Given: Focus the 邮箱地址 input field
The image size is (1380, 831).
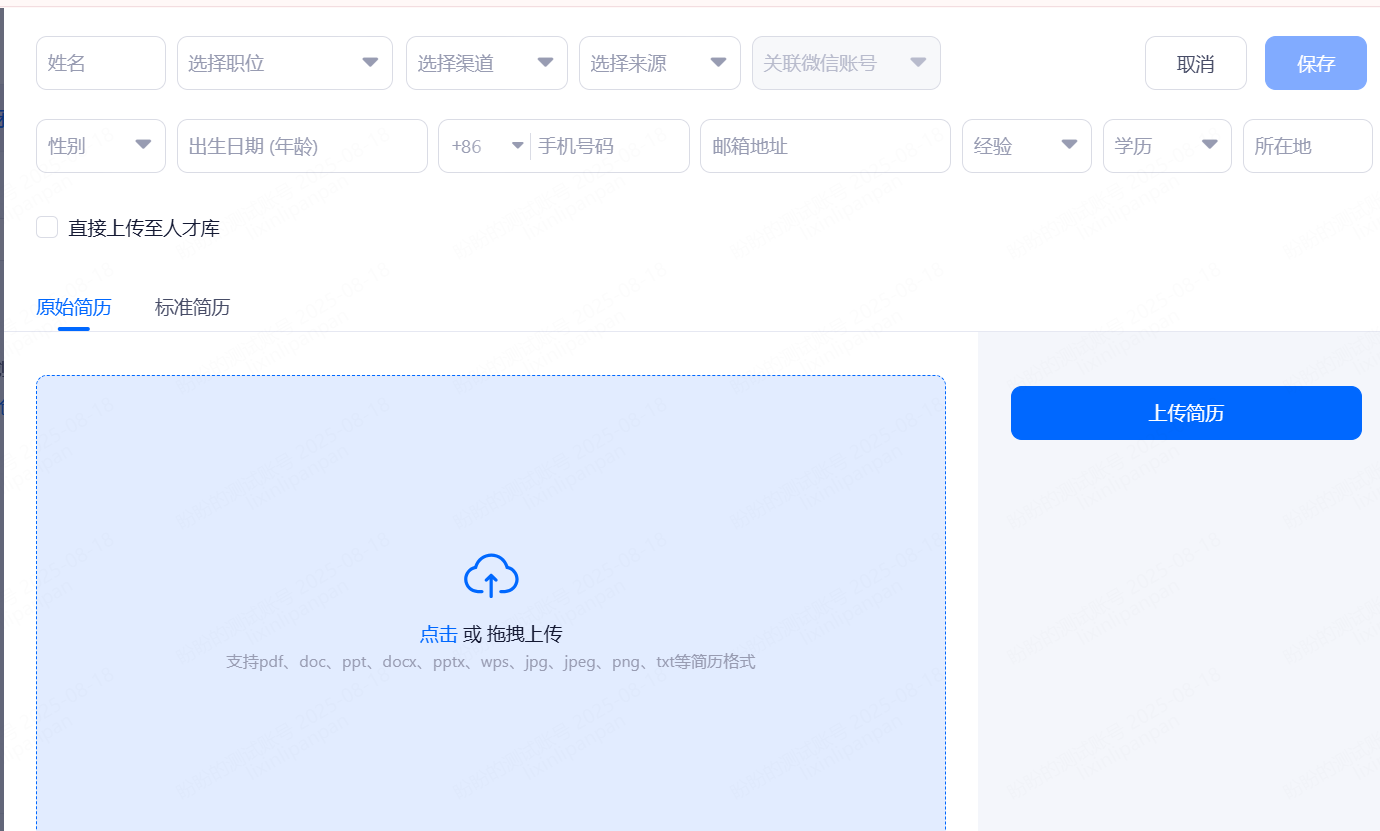Looking at the screenshot, I should [x=824, y=146].
